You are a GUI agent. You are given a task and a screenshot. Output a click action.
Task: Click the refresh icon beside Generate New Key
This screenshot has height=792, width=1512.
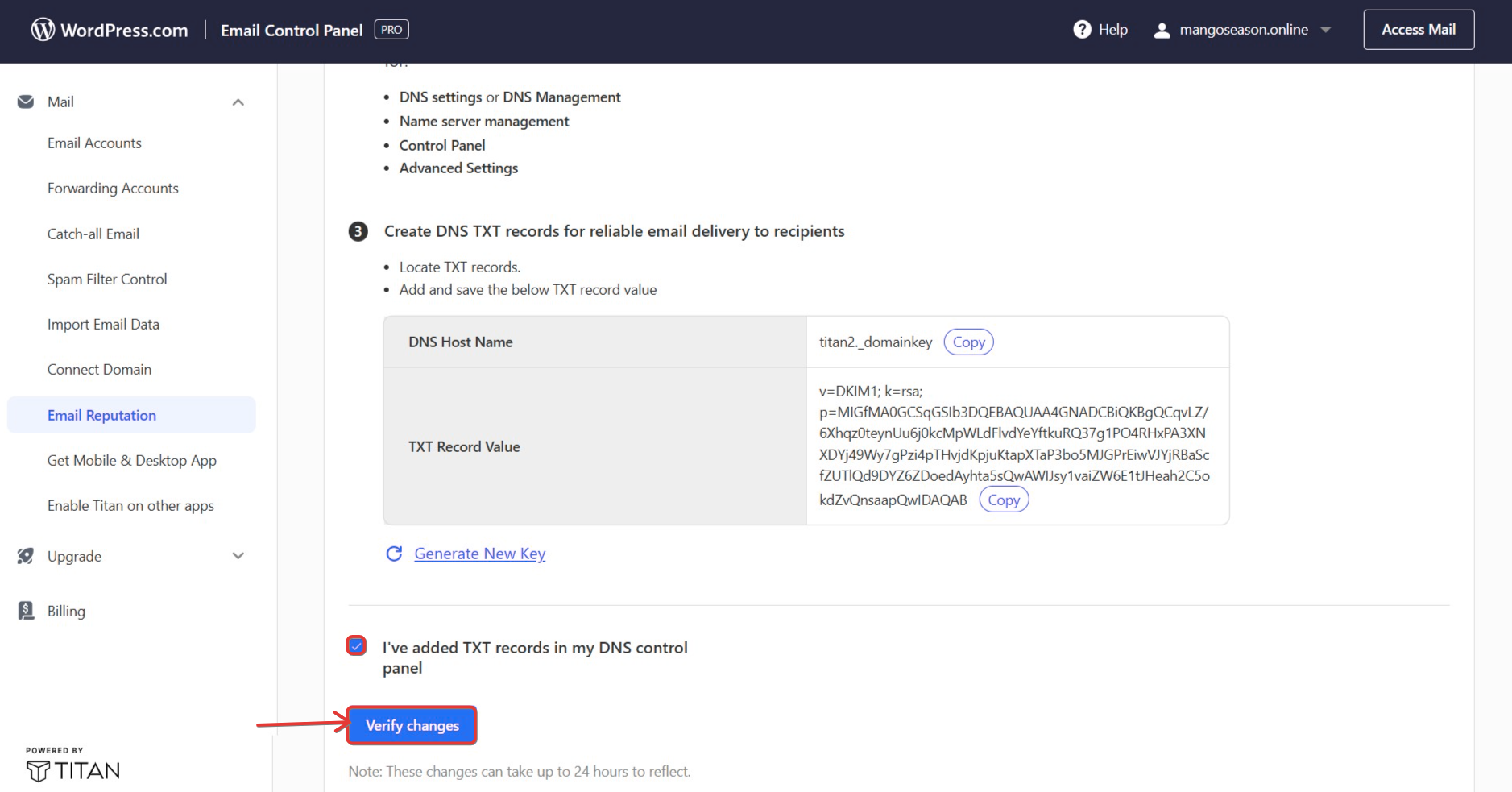pos(394,554)
